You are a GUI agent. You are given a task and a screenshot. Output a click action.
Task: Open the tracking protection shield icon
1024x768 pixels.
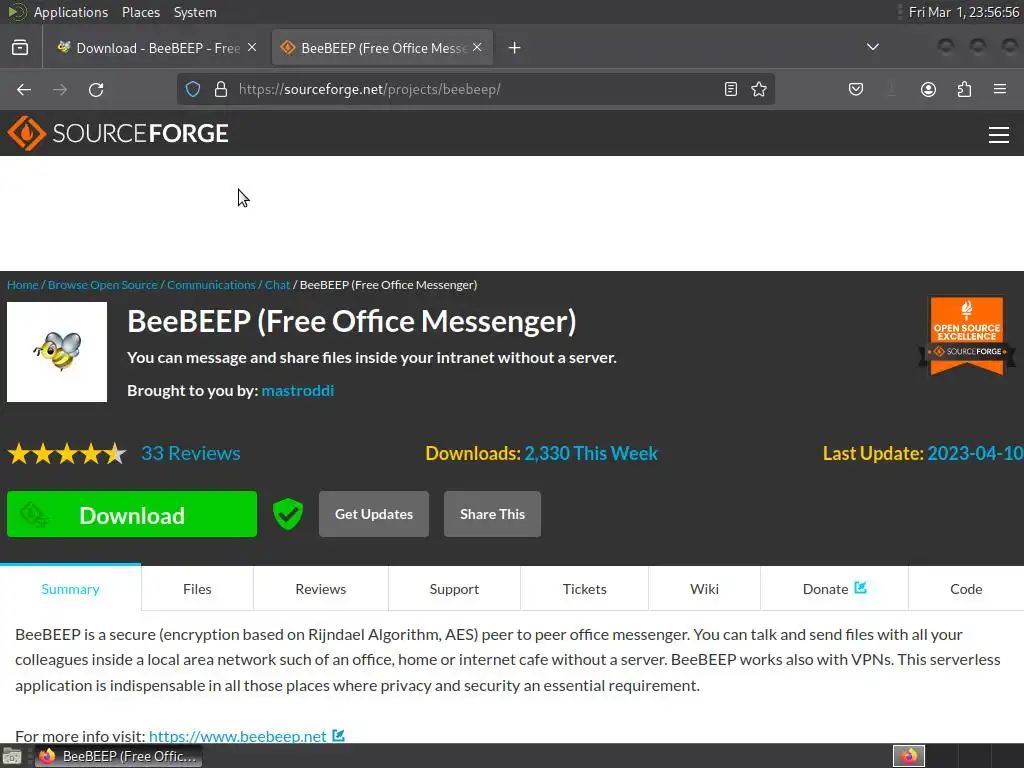tap(193, 89)
